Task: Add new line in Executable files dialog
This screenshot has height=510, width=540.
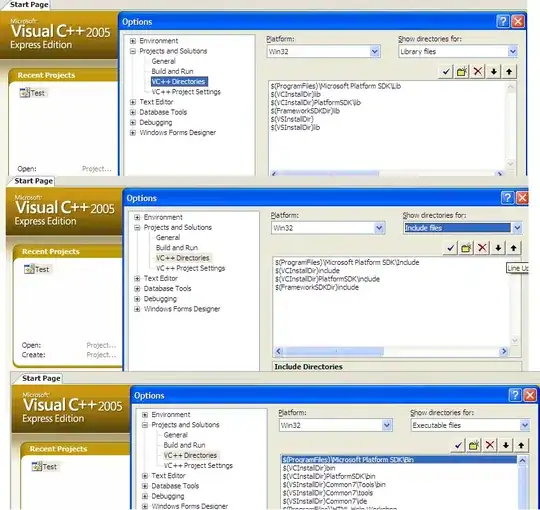Action: coord(474,445)
